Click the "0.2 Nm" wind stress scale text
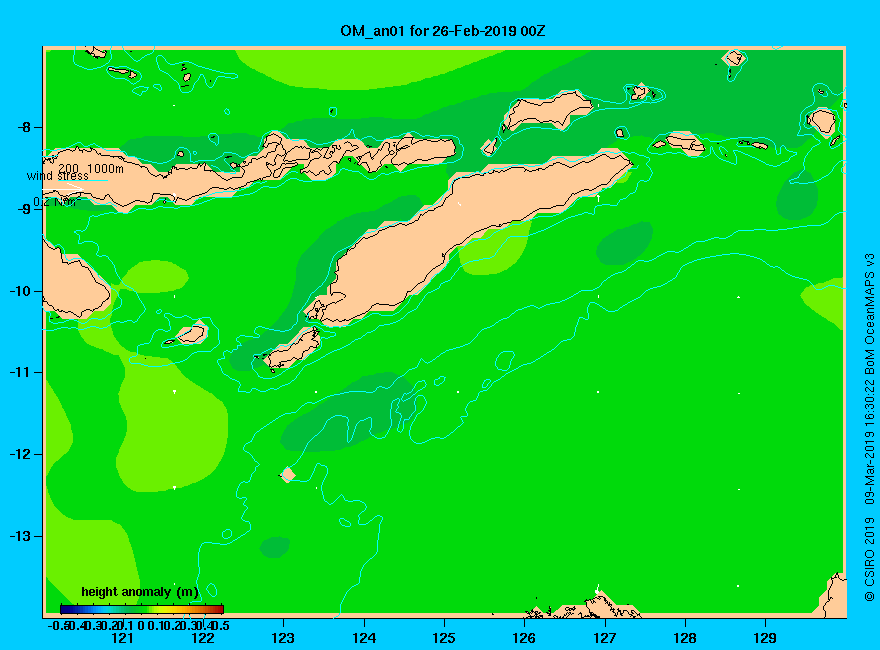 pos(56,202)
